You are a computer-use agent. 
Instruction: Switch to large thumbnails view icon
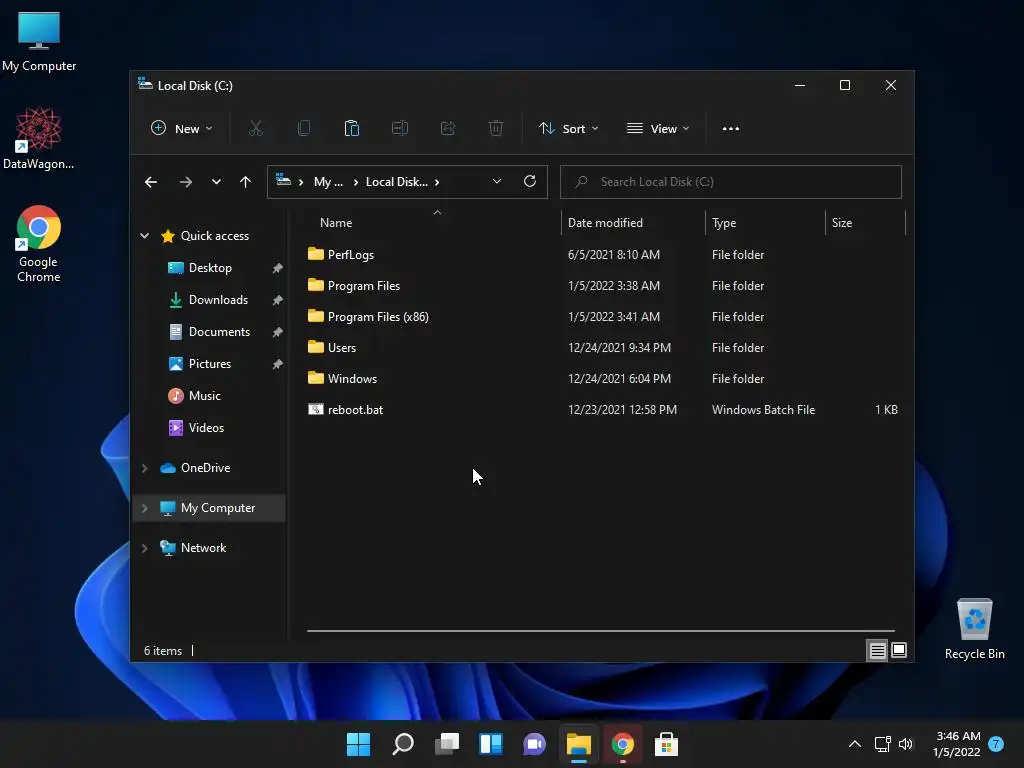click(x=899, y=650)
